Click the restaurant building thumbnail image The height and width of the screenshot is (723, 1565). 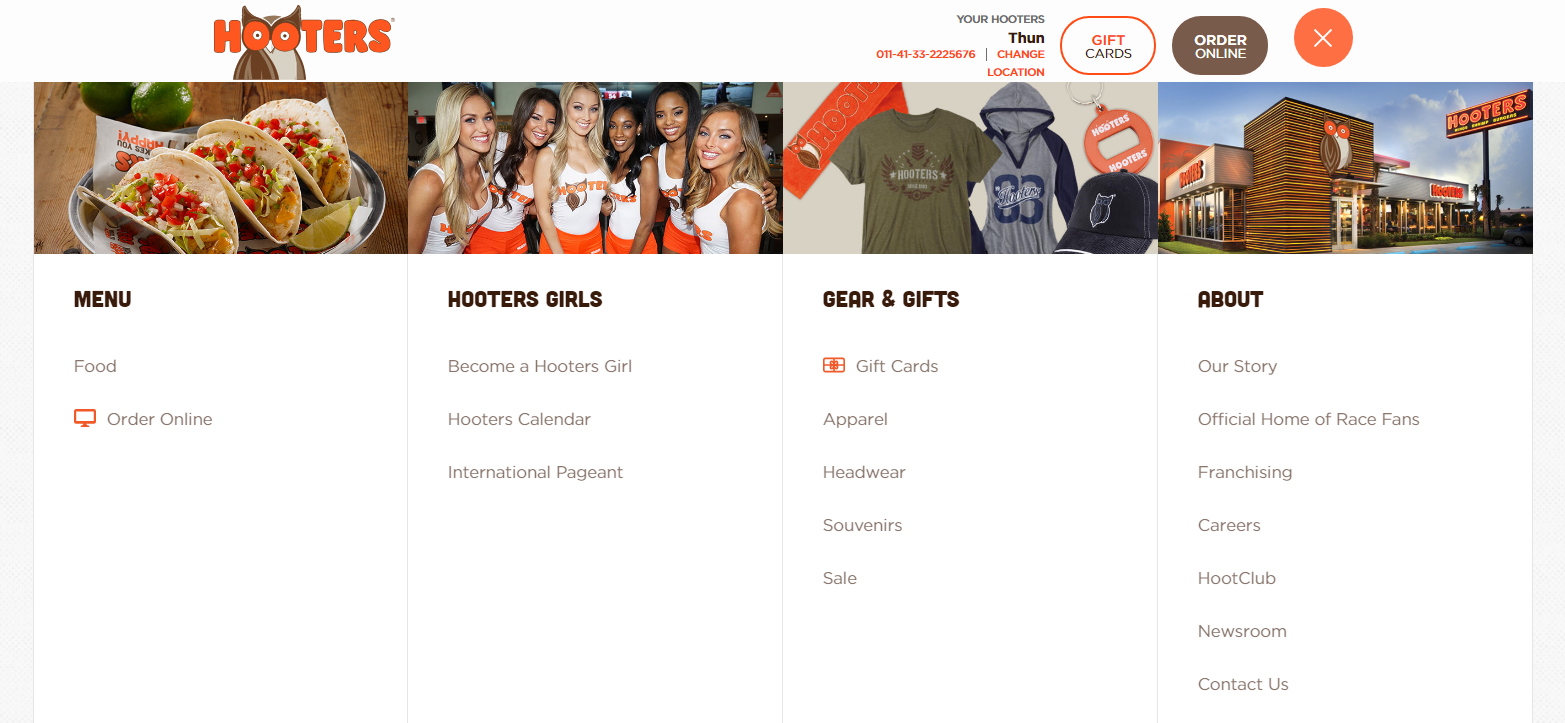[x=1345, y=168]
